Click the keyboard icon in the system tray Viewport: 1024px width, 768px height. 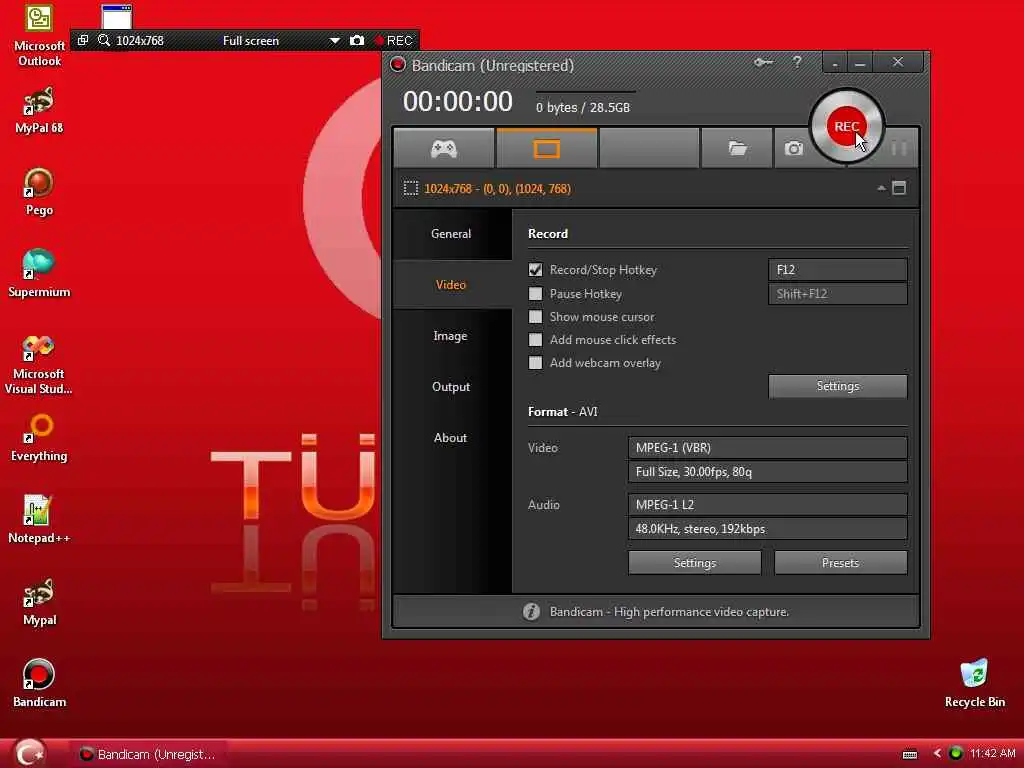pos(910,754)
